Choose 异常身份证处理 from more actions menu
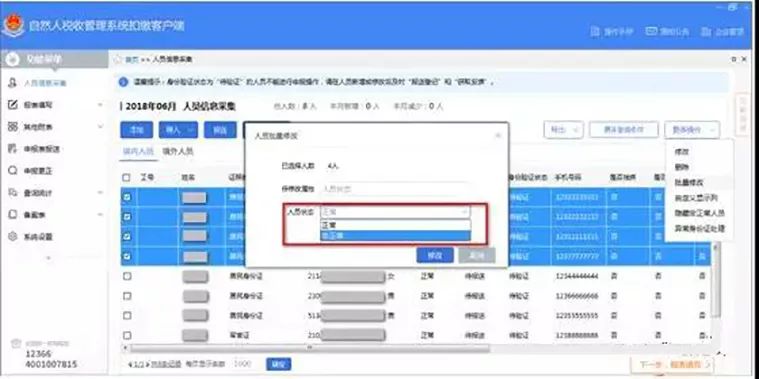 click(x=699, y=228)
